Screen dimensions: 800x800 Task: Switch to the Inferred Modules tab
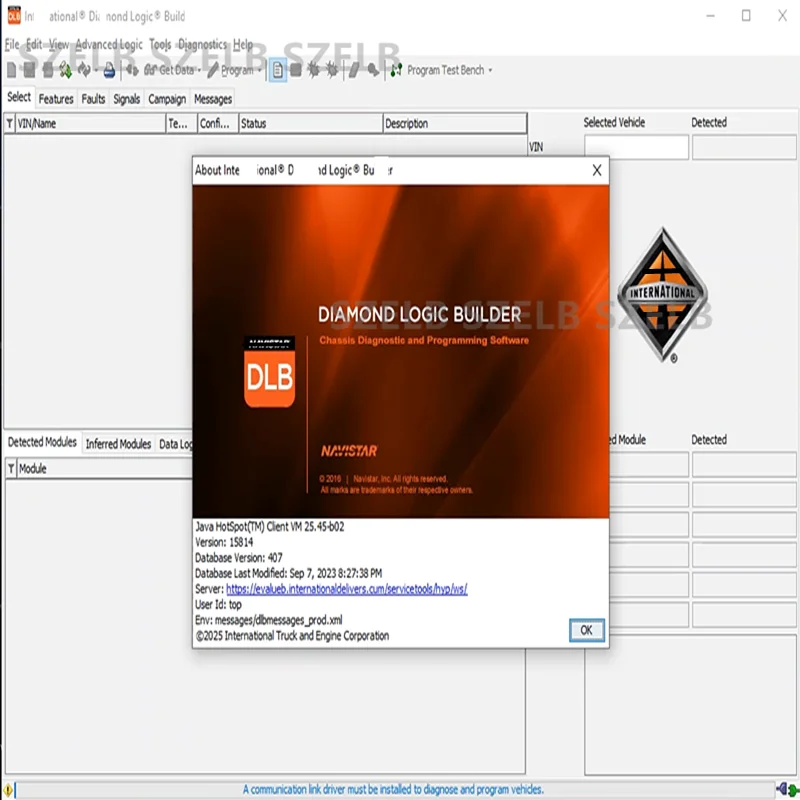click(118, 444)
